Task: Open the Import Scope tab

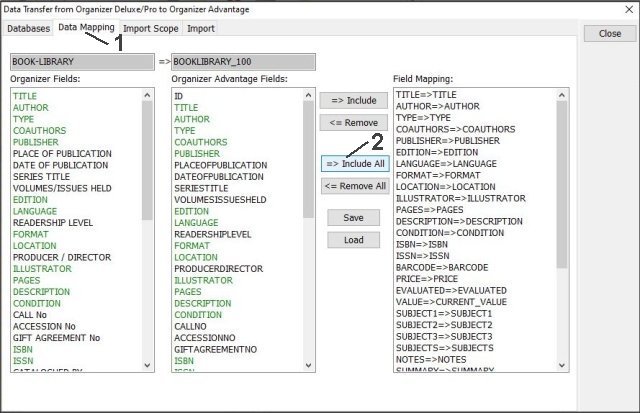Action: click(x=151, y=29)
